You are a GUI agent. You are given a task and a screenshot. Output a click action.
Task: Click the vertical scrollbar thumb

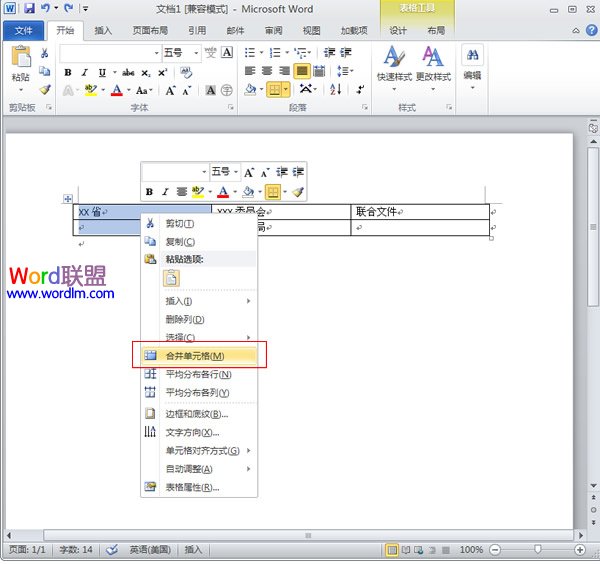coord(593,227)
